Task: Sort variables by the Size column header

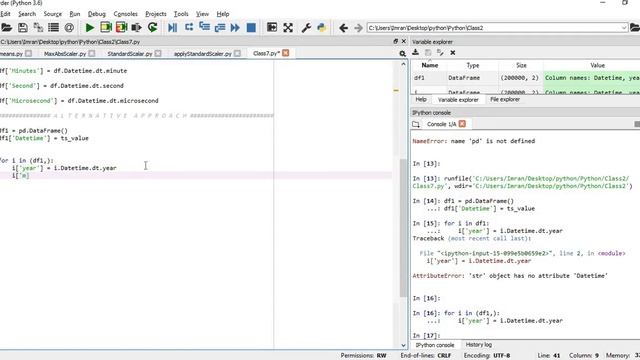Action: 521,65
